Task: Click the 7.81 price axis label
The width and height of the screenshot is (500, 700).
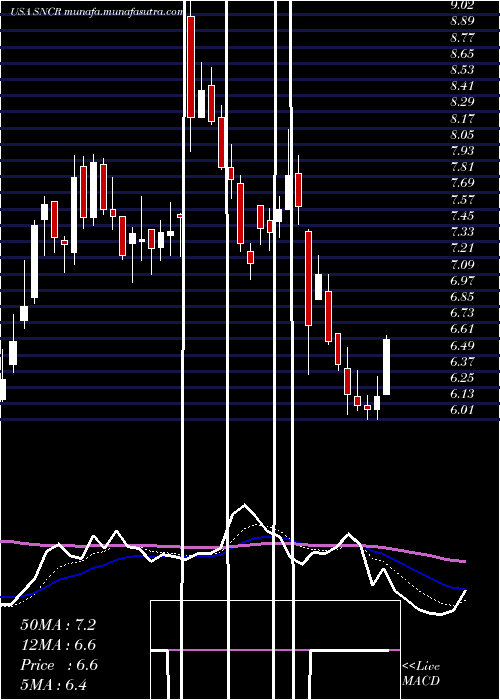Action: (x=462, y=167)
